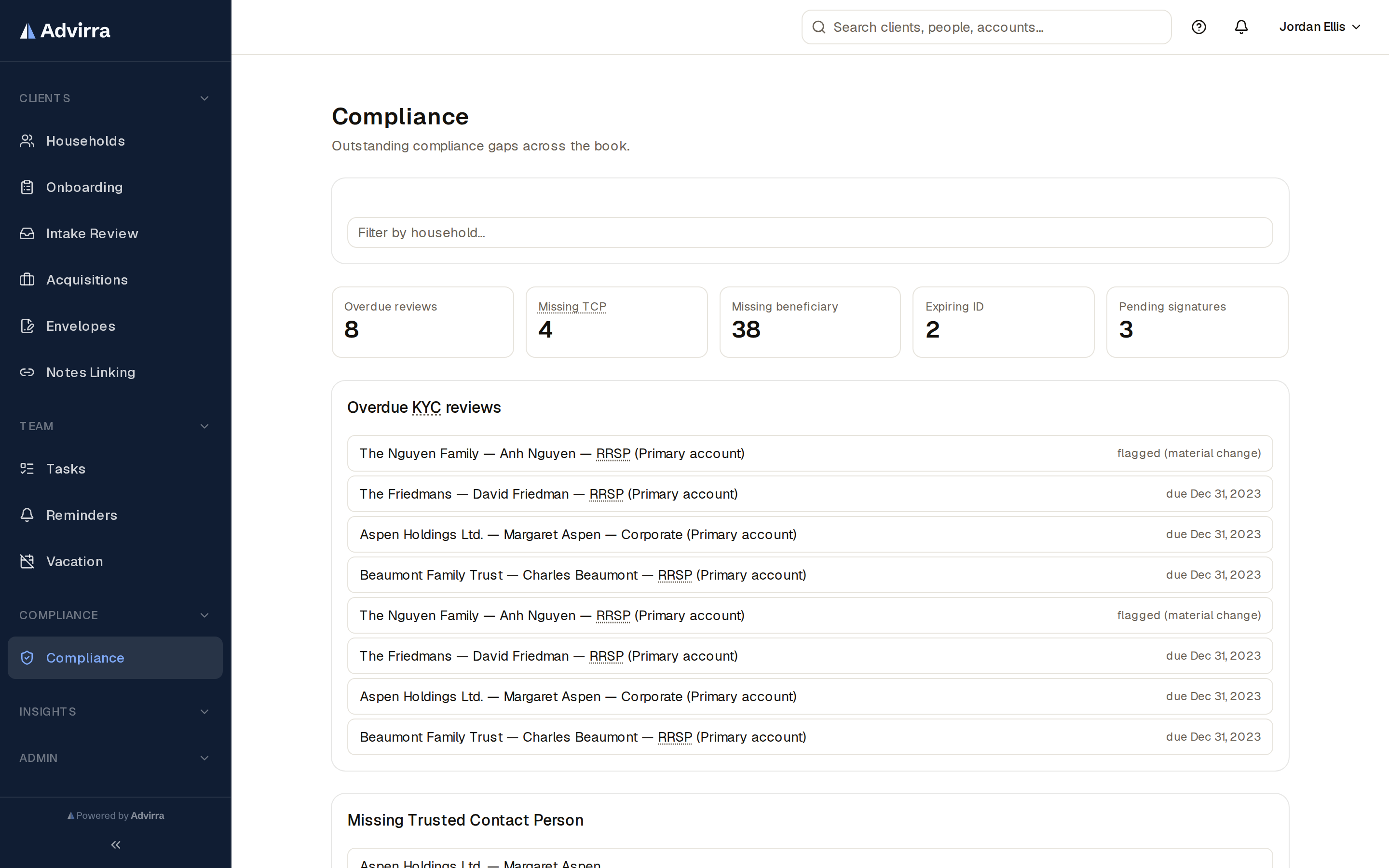Go to Notes Linking
Image resolution: width=1389 pixels, height=868 pixels.
click(x=115, y=373)
